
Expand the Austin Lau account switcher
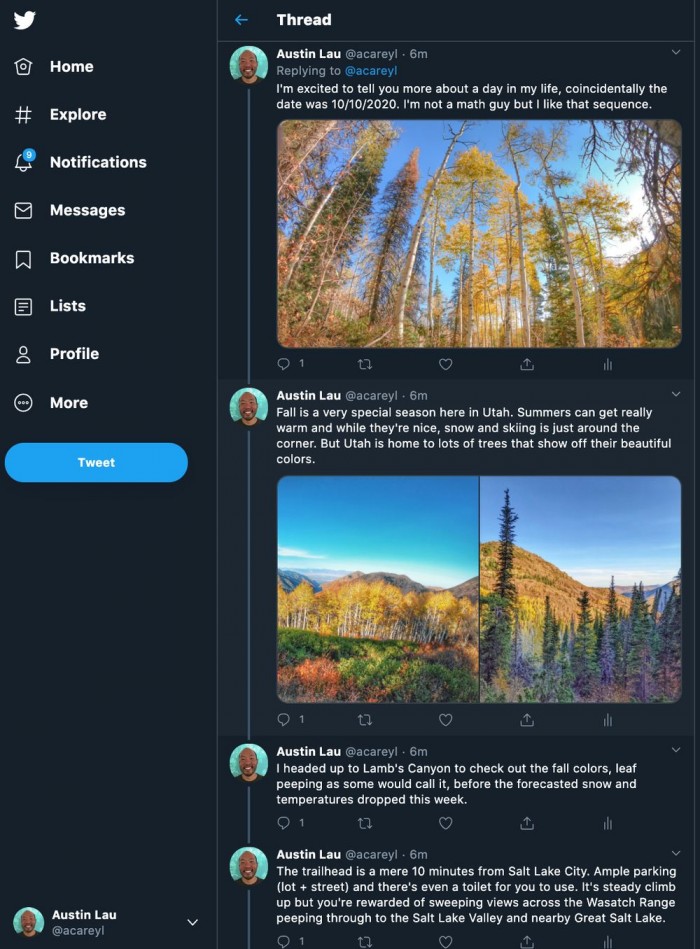[193, 922]
